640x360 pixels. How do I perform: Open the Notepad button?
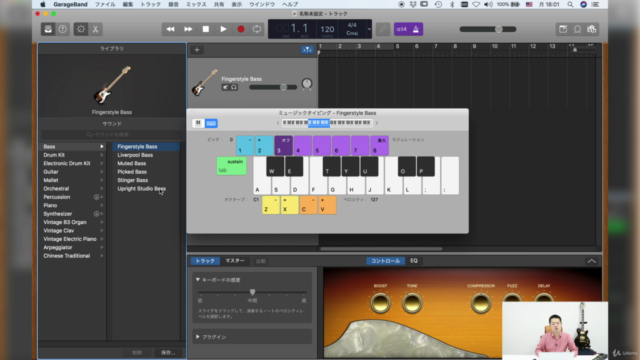563,29
